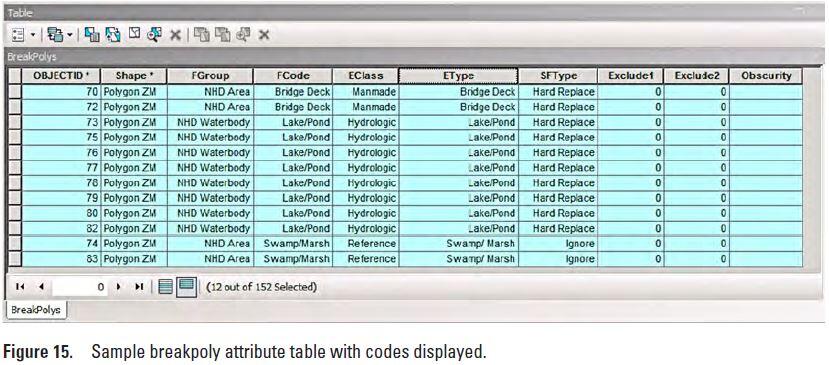Click Ignore SFType cell in row 83
The height and width of the screenshot is (365, 829).
558,259
